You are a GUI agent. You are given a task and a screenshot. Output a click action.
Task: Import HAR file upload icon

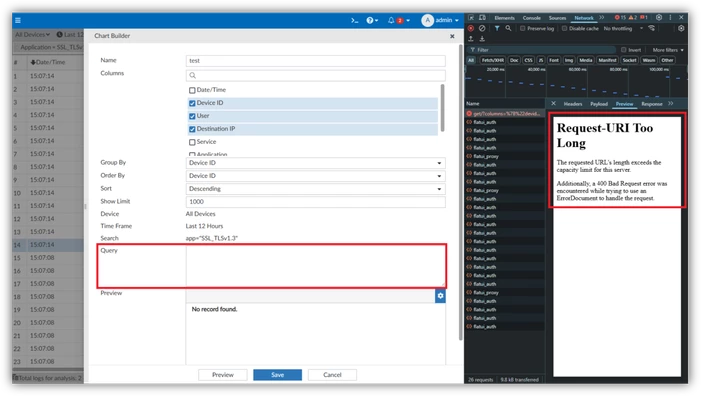[471, 39]
